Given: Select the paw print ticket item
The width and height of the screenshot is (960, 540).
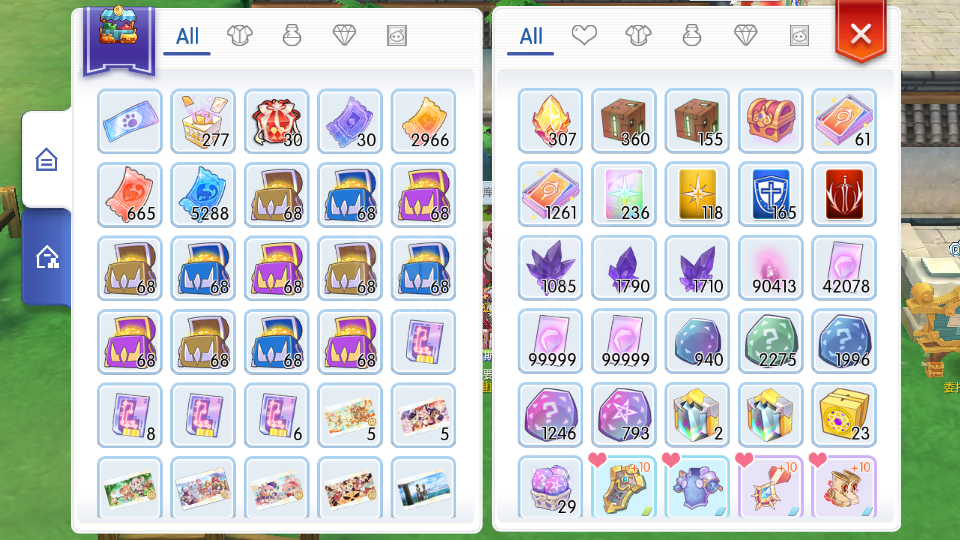Looking at the screenshot, I should tap(130, 121).
